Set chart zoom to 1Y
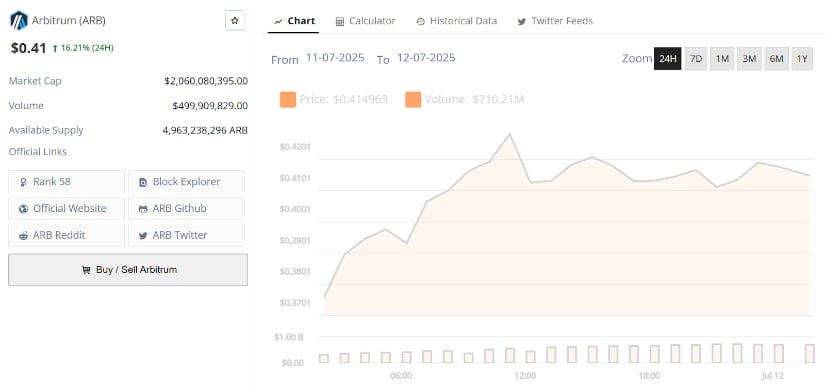 coord(802,59)
